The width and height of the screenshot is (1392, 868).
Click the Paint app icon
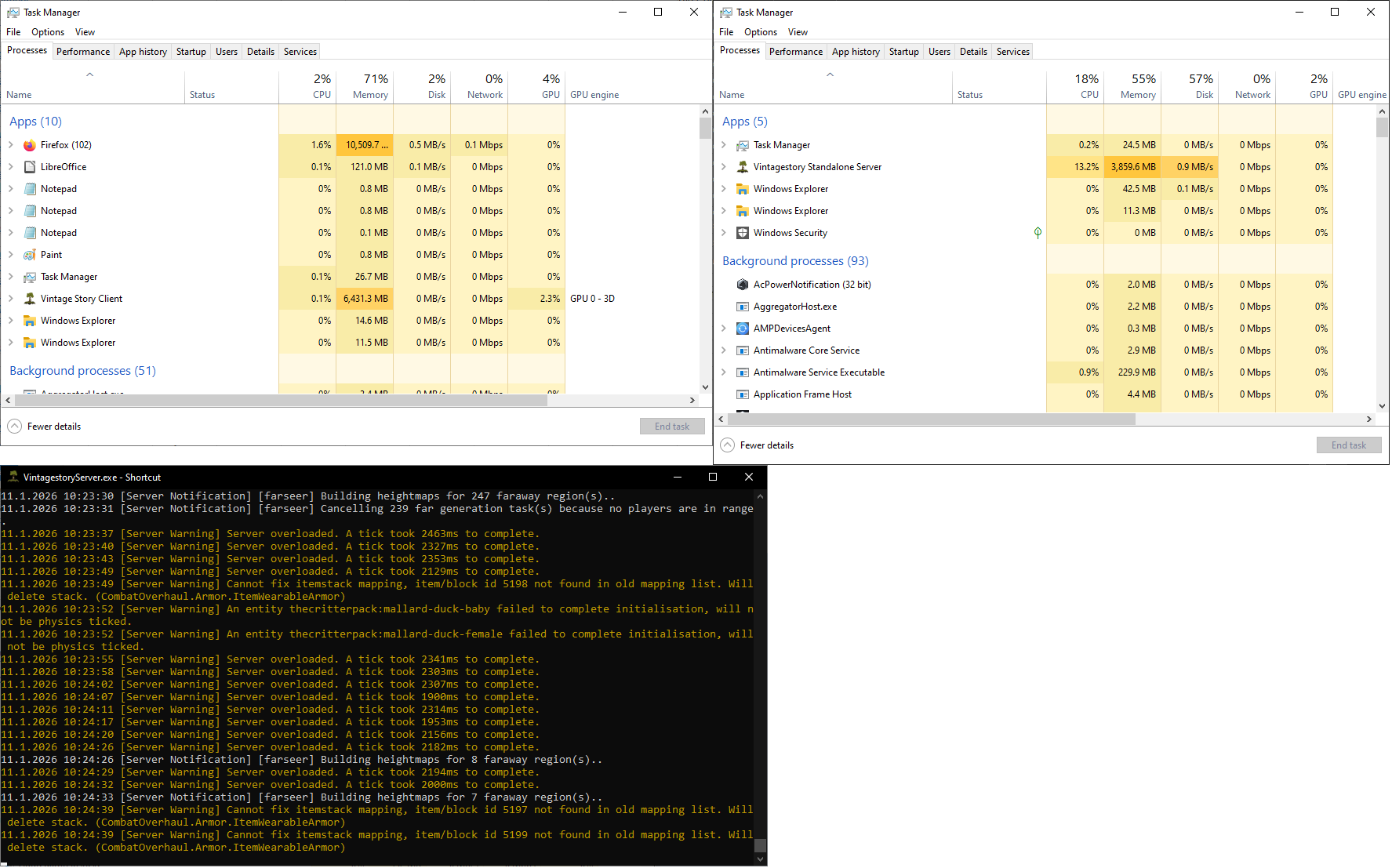click(x=30, y=255)
